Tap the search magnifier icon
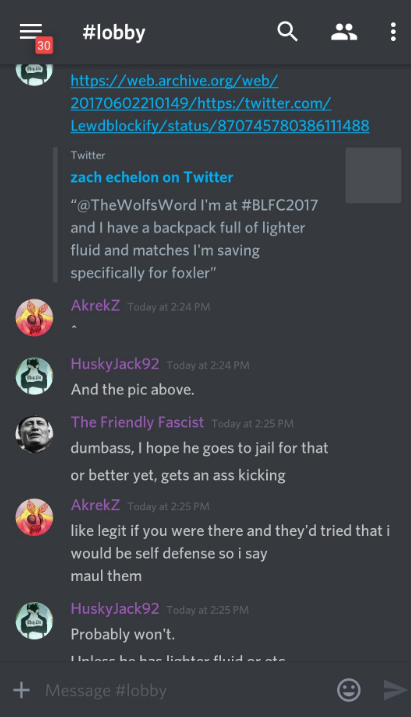This screenshot has width=411, height=717. coord(288,32)
